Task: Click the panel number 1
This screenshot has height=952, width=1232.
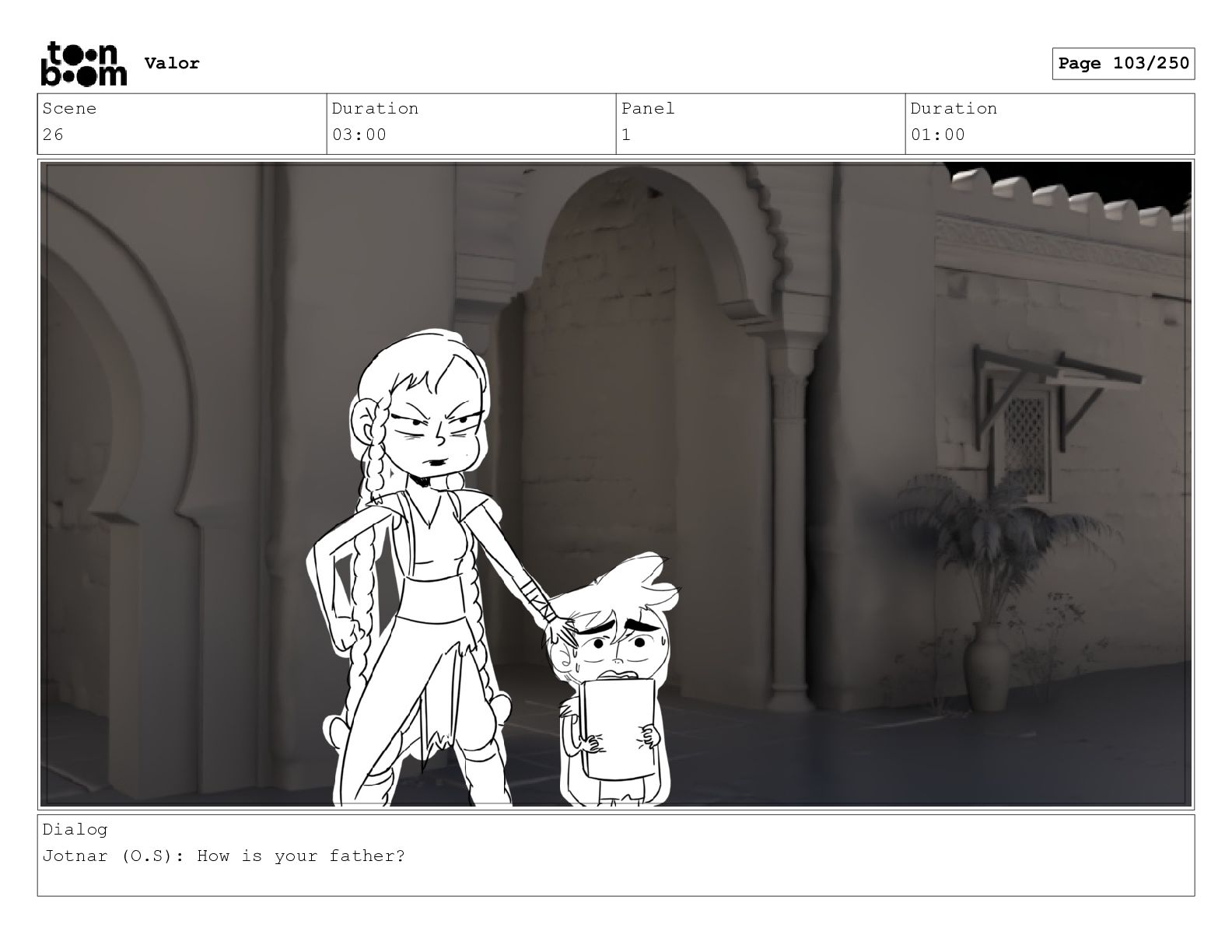Action: (626, 135)
